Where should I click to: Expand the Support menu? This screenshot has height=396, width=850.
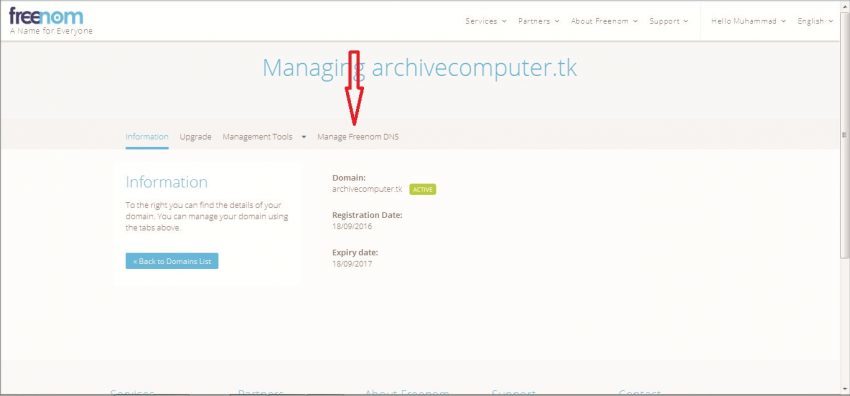click(x=668, y=21)
